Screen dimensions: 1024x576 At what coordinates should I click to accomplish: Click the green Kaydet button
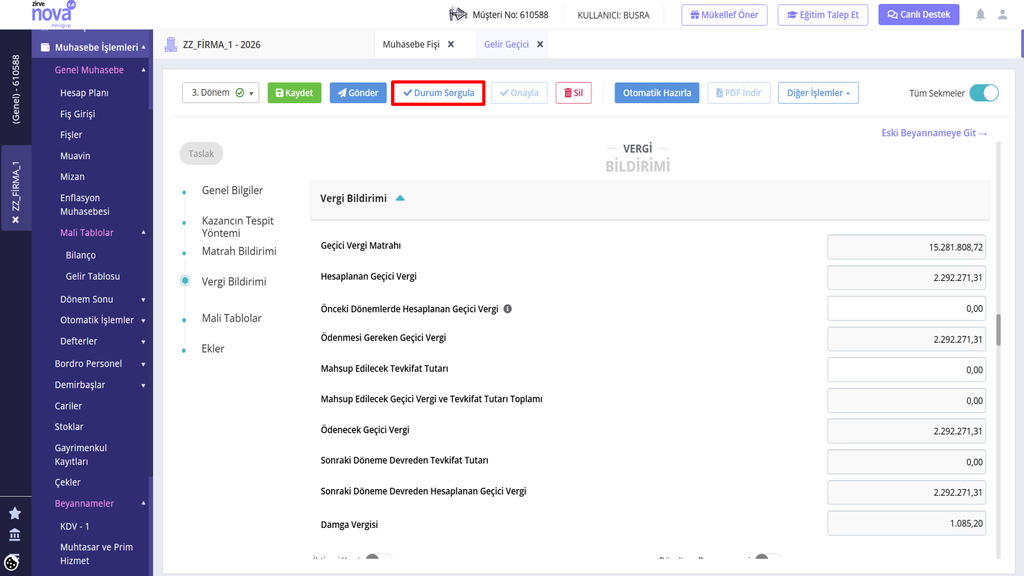[294, 93]
